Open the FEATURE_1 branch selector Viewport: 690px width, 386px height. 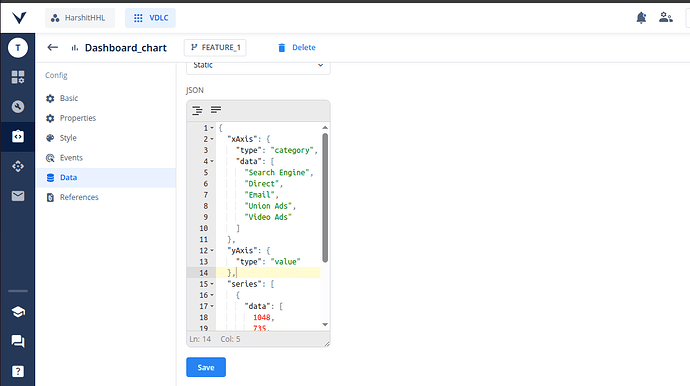(215, 48)
